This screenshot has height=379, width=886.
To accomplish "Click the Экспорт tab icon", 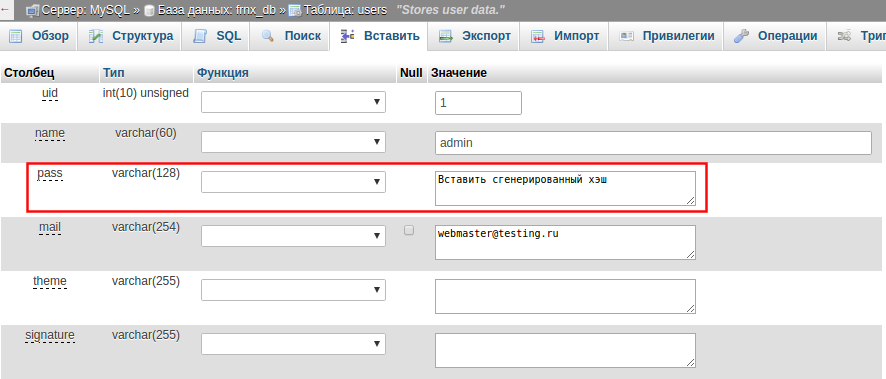I will (x=445, y=37).
